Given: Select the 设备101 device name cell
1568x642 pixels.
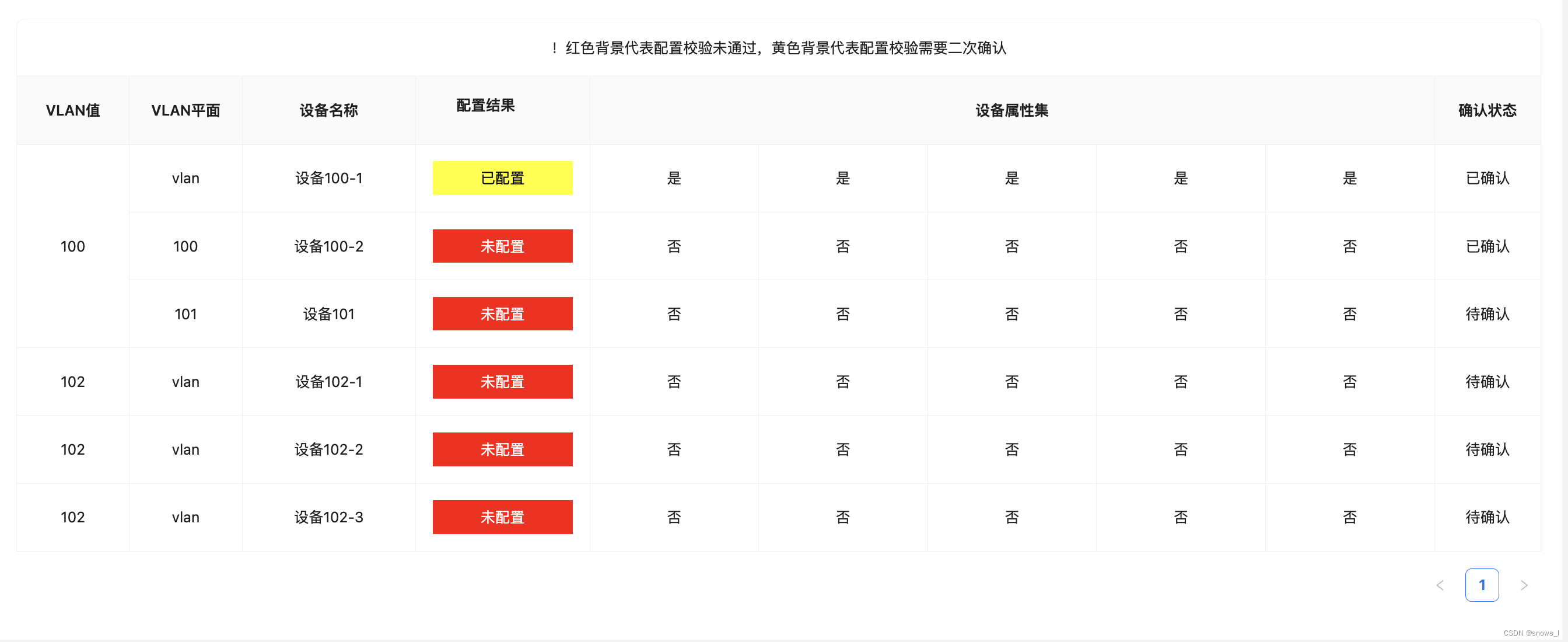Looking at the screenshot, I should click(x=328, y=313).
